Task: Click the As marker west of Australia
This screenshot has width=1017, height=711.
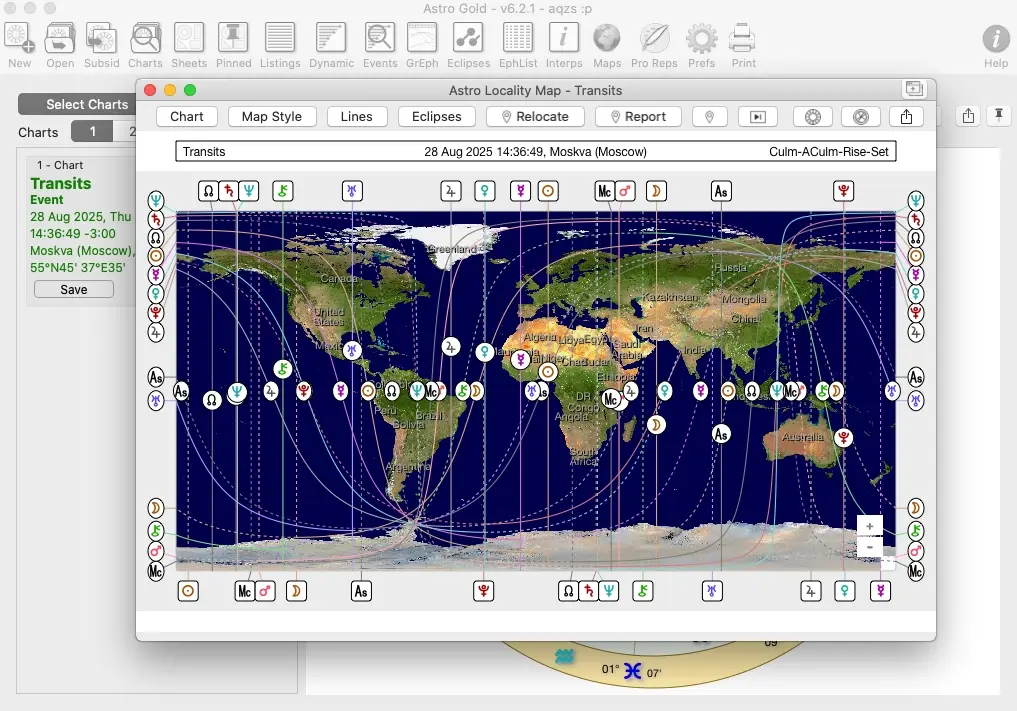Action: 721,434
